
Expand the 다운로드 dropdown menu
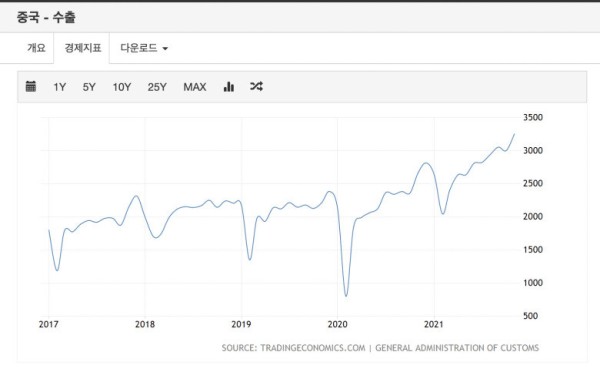pos(144,48)
